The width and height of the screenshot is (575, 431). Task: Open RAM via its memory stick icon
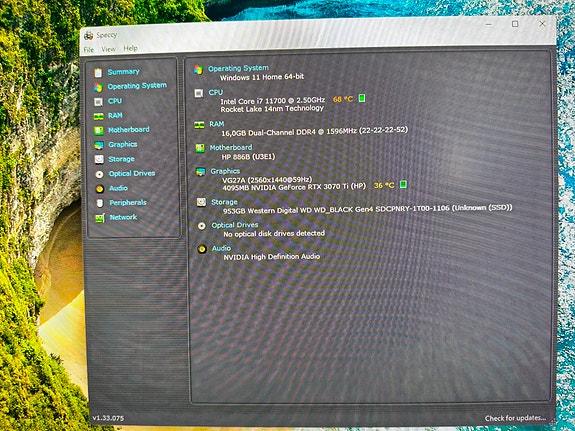click(98, 116)
